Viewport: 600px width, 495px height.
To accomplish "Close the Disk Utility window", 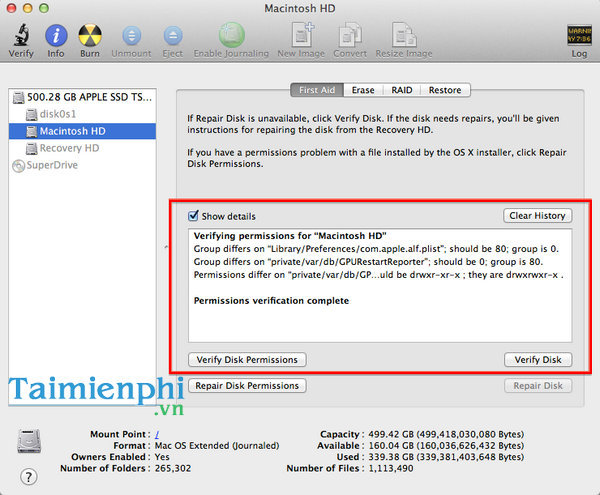I will click(x=11, y=8).
